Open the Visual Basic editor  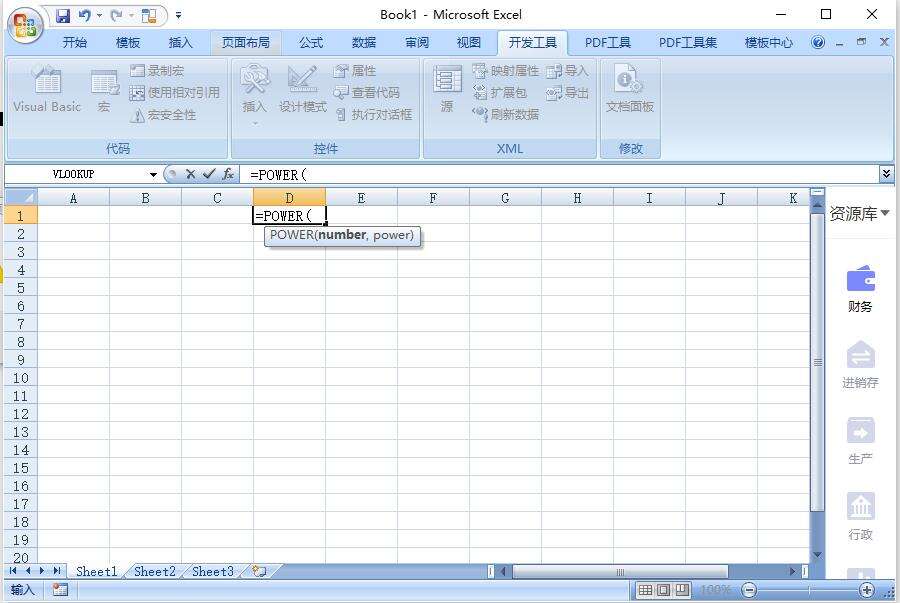47,90
